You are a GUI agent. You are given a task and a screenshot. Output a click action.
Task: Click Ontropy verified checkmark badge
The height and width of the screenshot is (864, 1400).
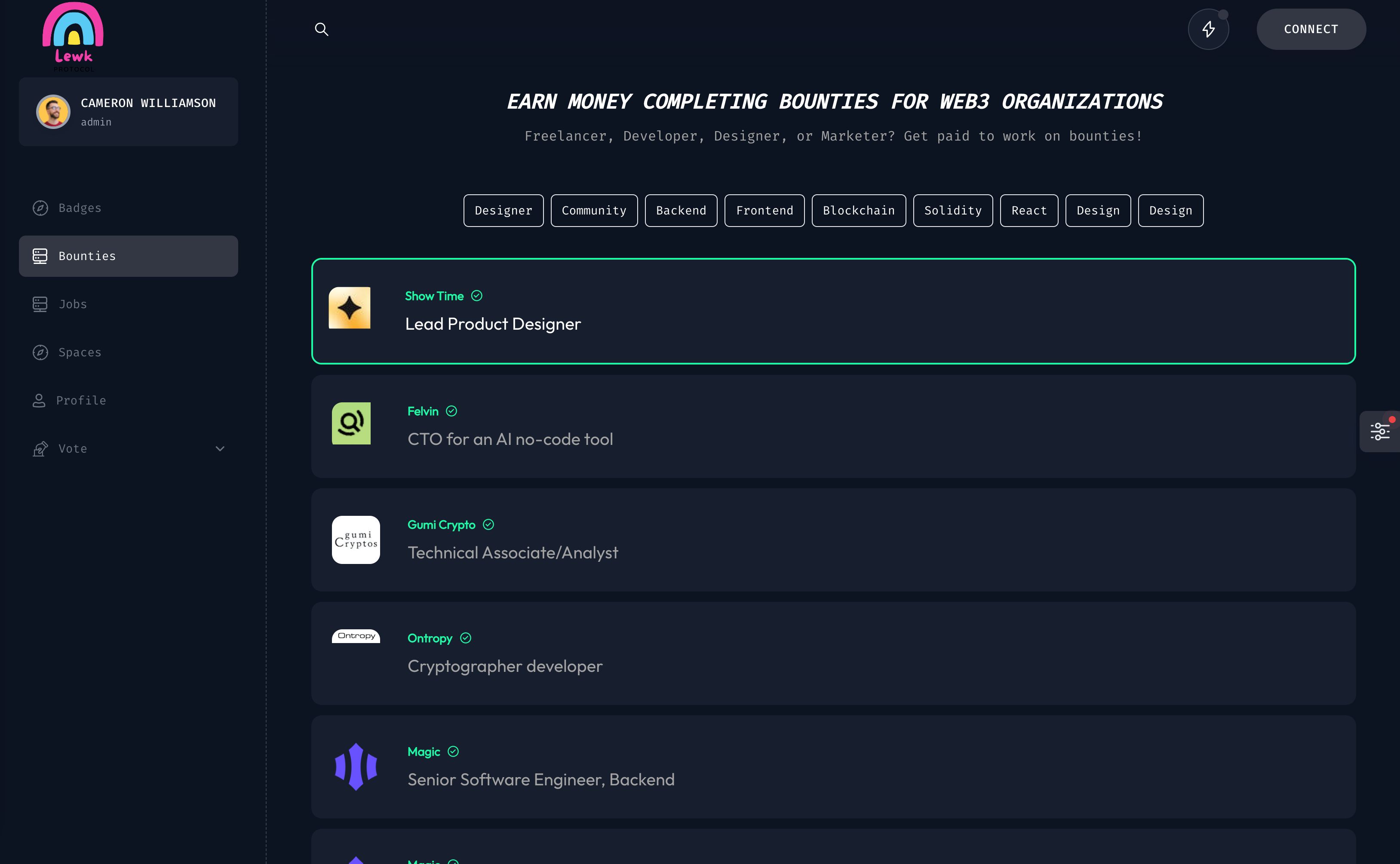[466, 638]
